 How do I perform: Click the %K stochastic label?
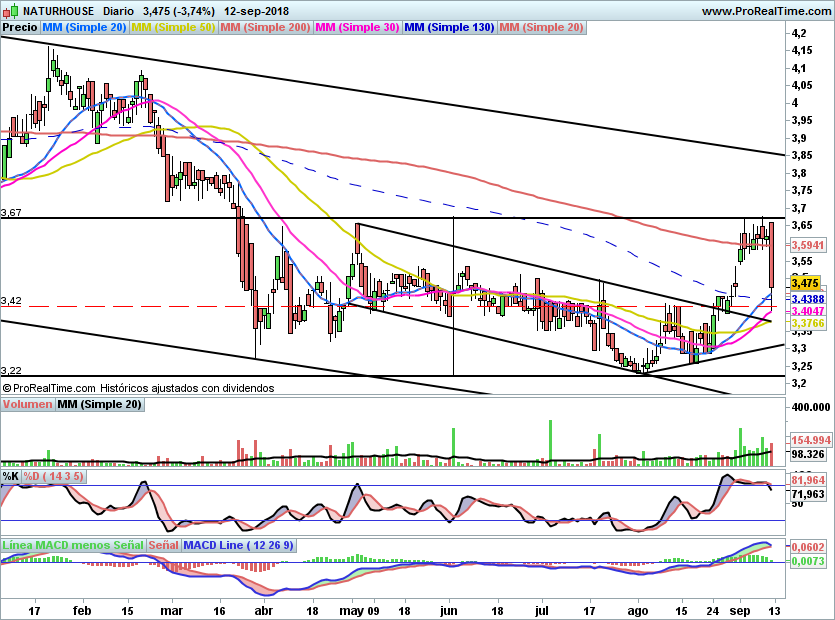click(10, 477)
